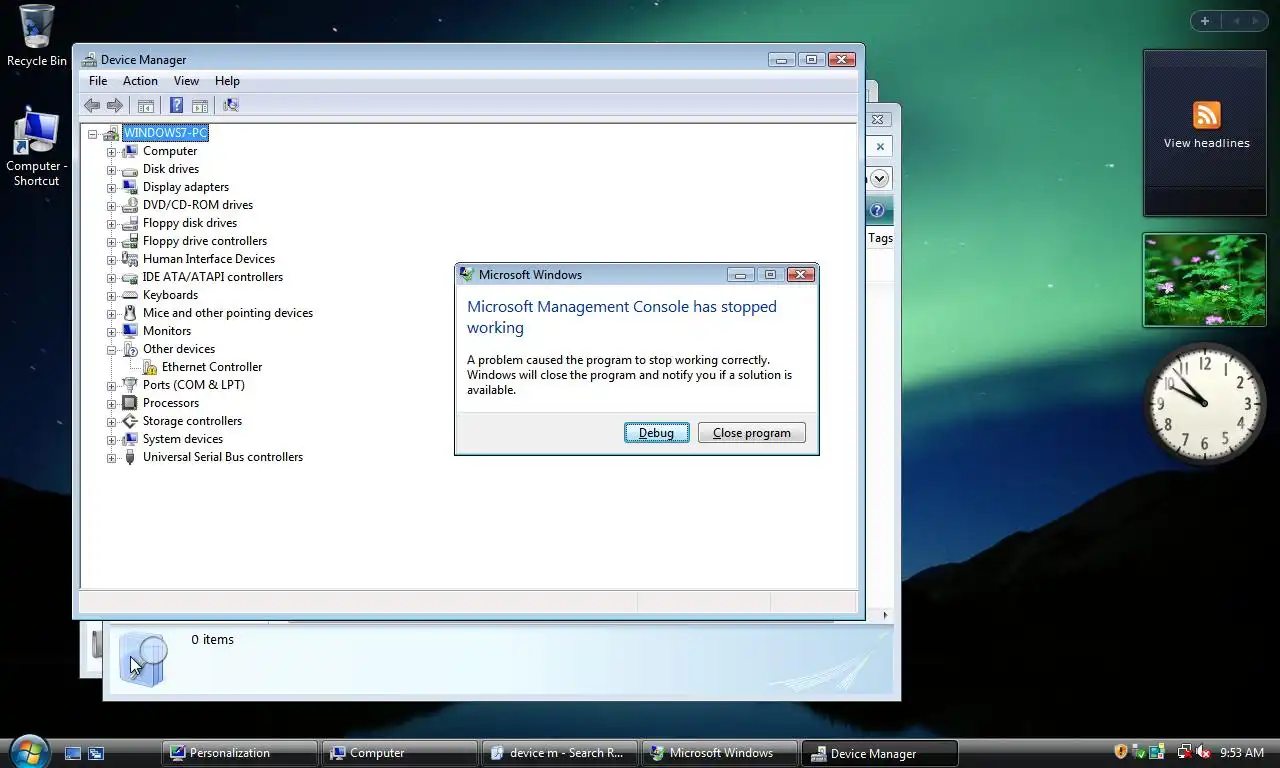Select the Disk drives icon in tree

pos(130,169)
